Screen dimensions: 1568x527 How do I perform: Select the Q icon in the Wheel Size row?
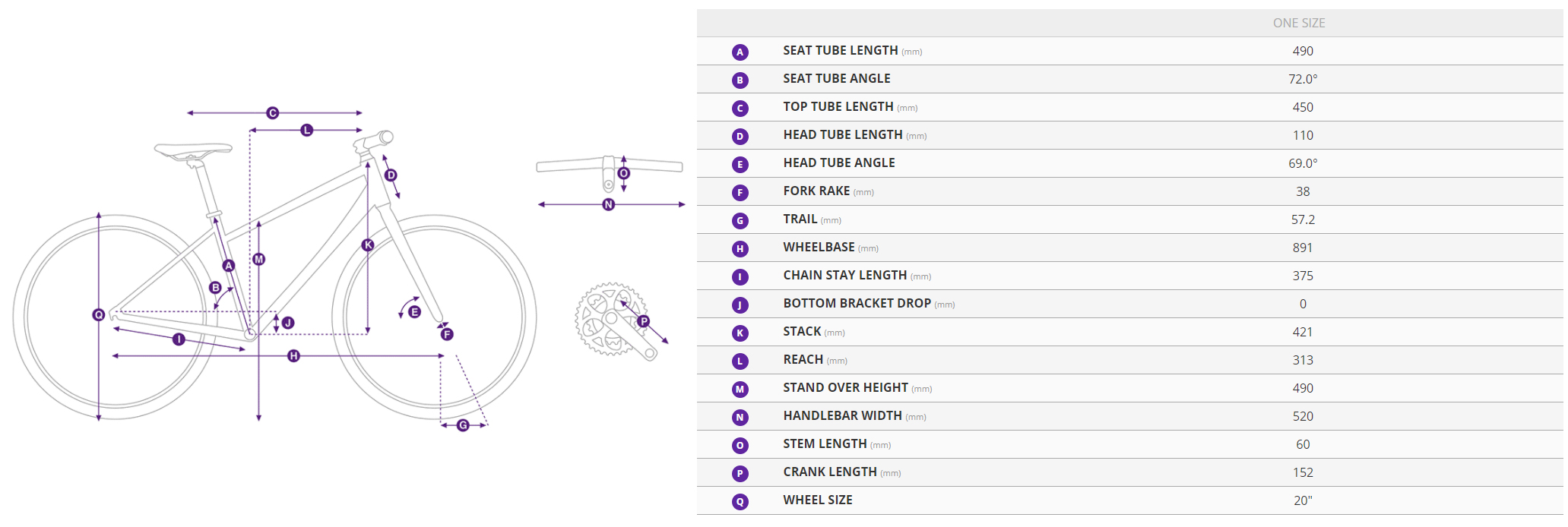coord(740,501)
